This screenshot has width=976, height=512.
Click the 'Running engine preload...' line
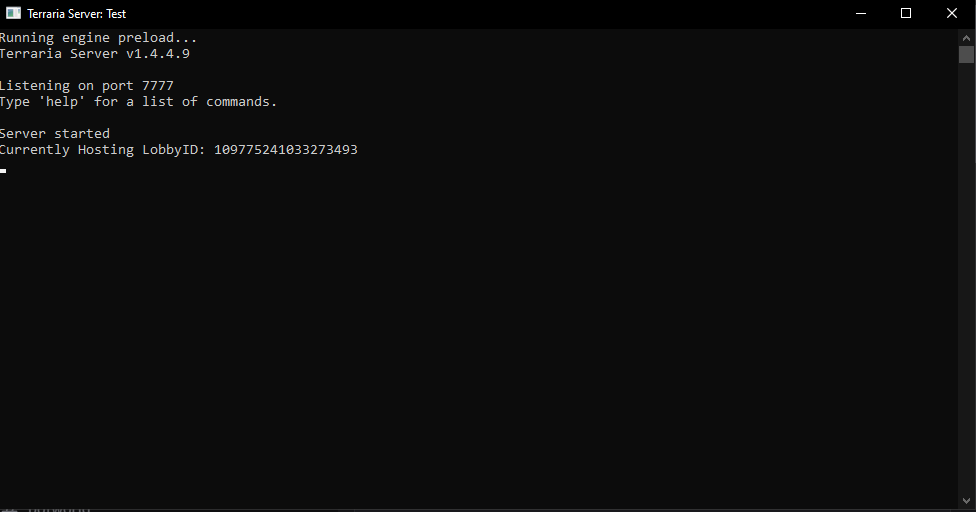pyautogui.click(x=98, y=38)
